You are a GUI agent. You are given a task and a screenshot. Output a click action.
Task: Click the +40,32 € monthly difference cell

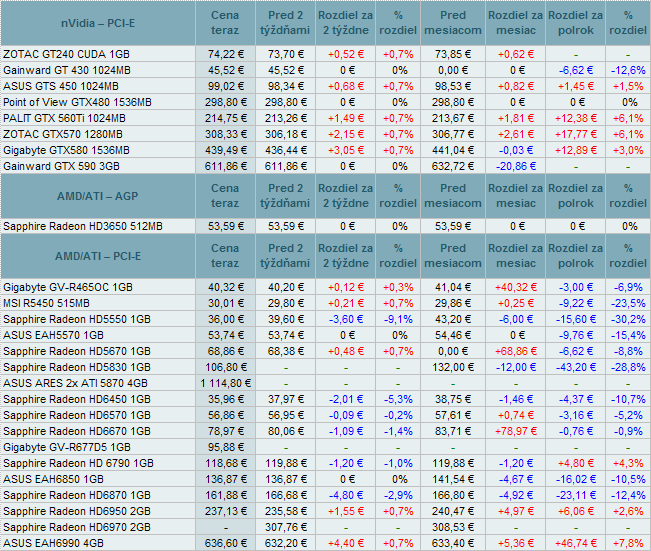[x=516, y=287]
